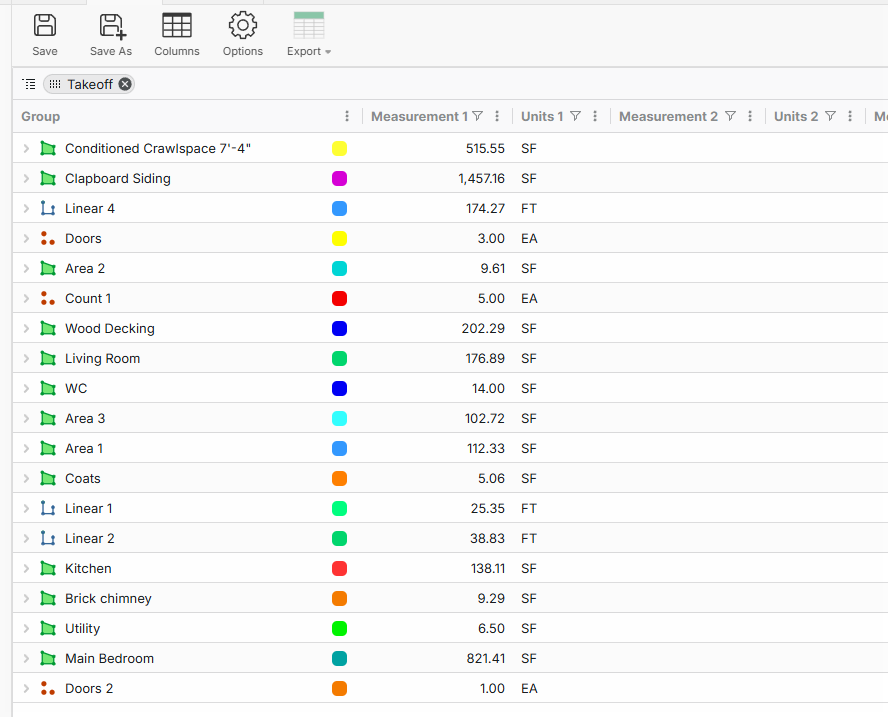Click the area icon for Brick chimney
This screenshot has height=717, width=888.
[x=48, y=599]
